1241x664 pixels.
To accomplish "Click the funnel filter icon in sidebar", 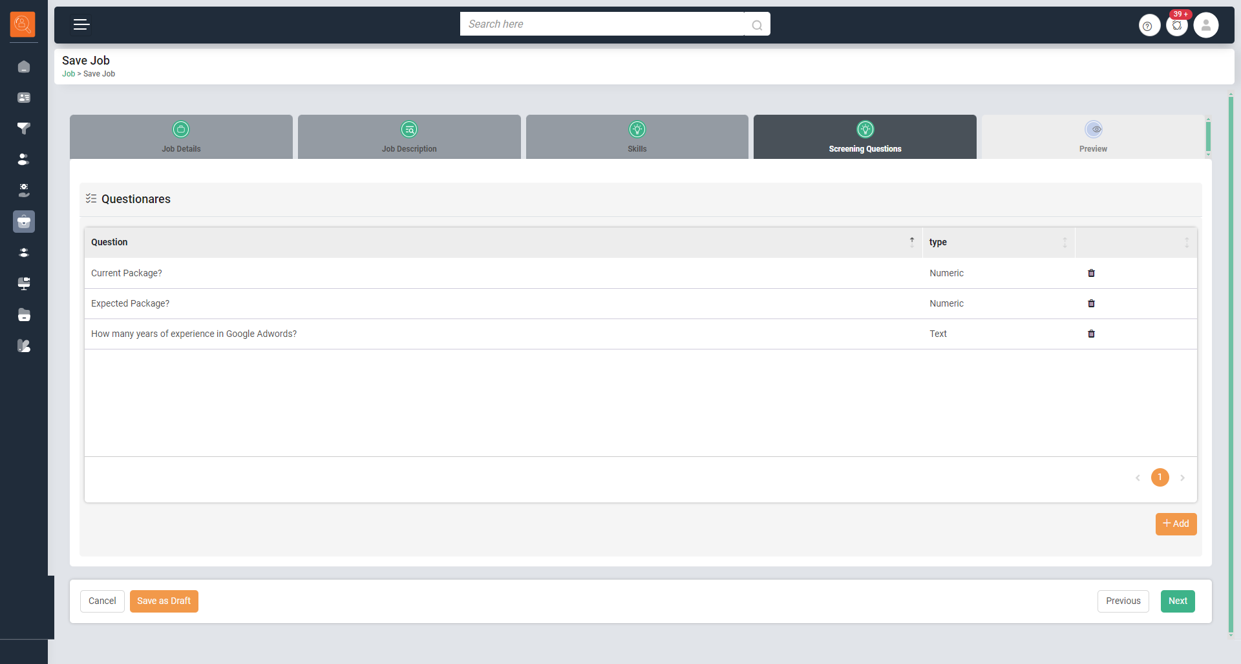I will tap(24, 128).
